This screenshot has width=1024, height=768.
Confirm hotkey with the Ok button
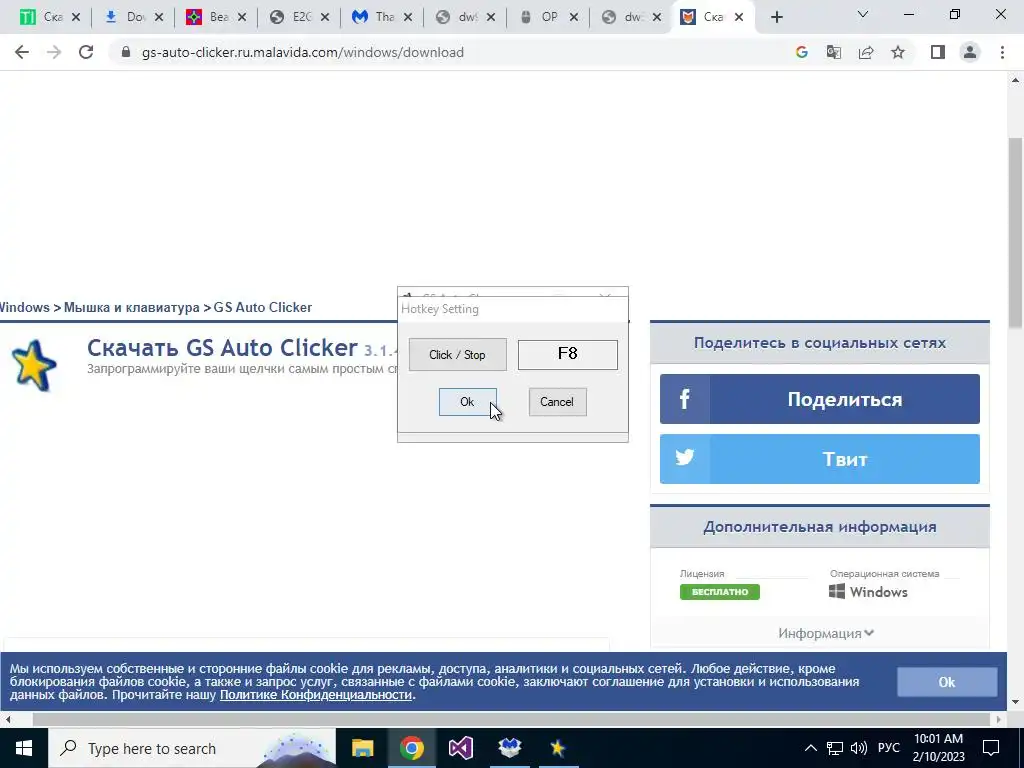468,402
